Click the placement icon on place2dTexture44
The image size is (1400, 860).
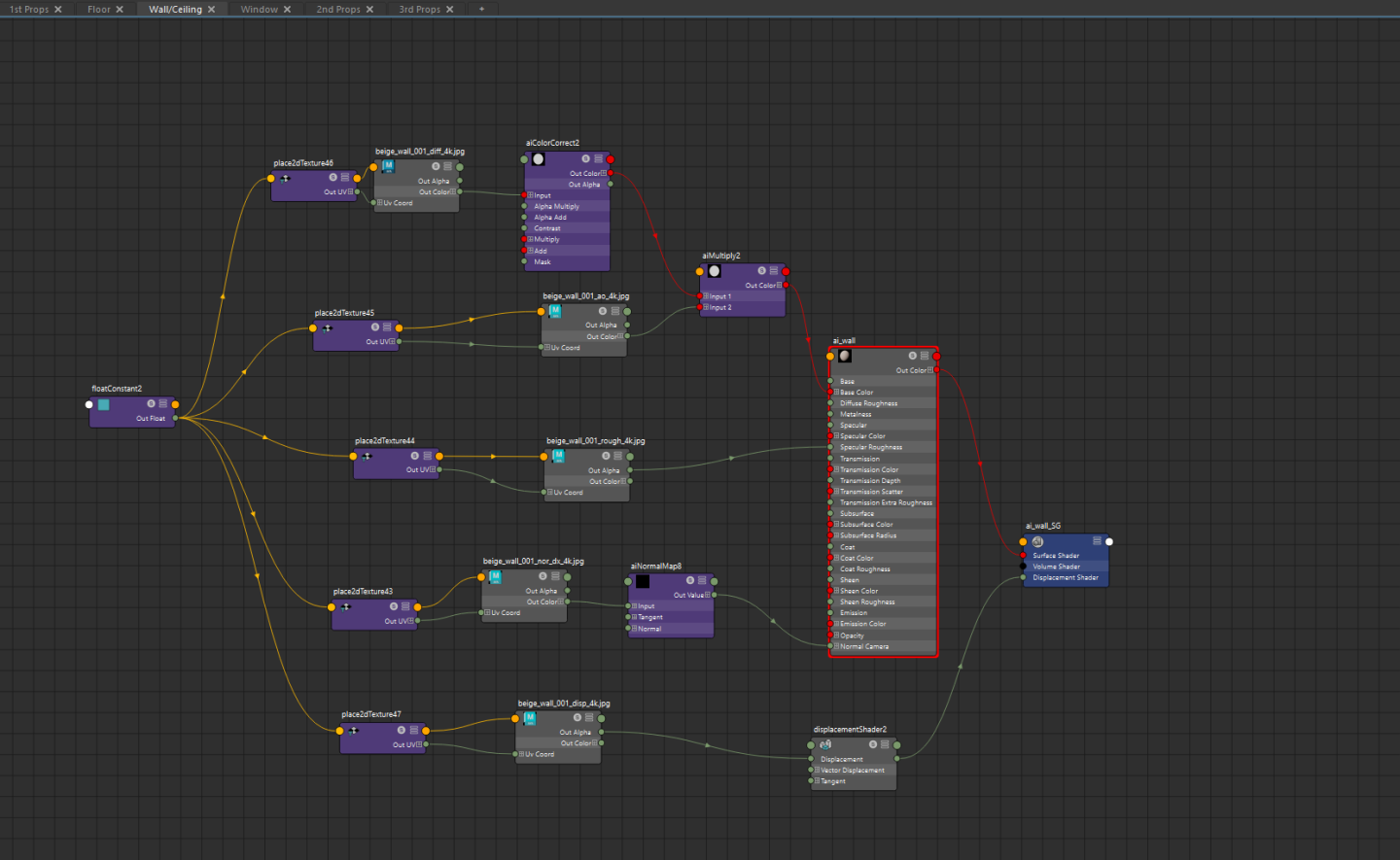(x=367, y=456)
